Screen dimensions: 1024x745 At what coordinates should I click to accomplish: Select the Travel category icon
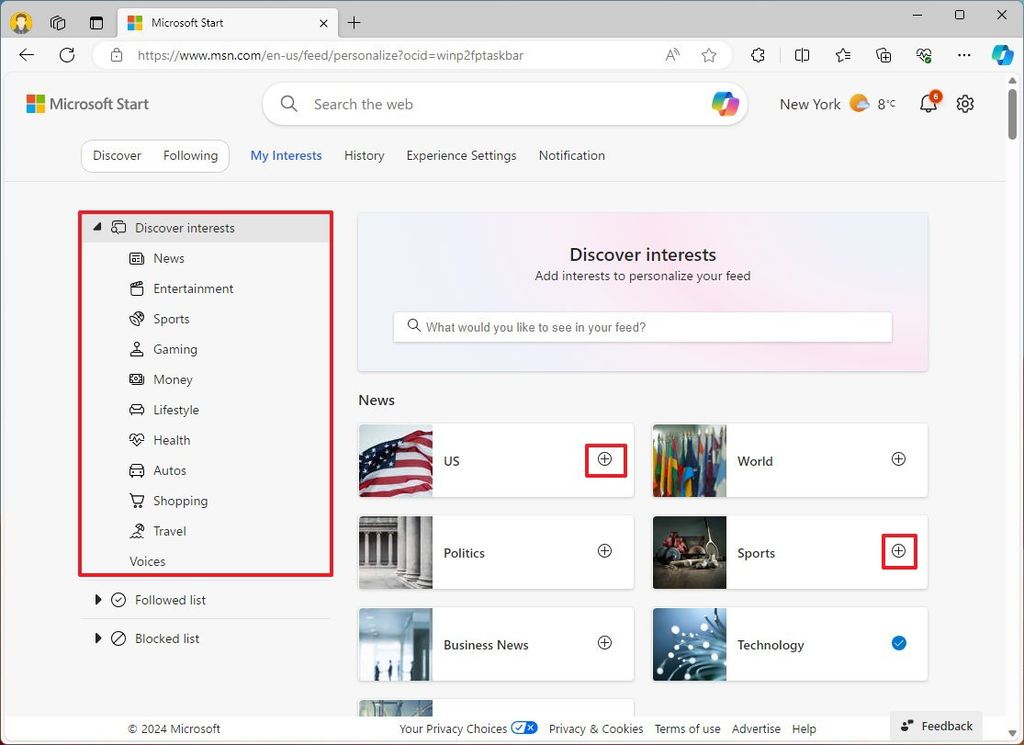click(x=136, y=531)
